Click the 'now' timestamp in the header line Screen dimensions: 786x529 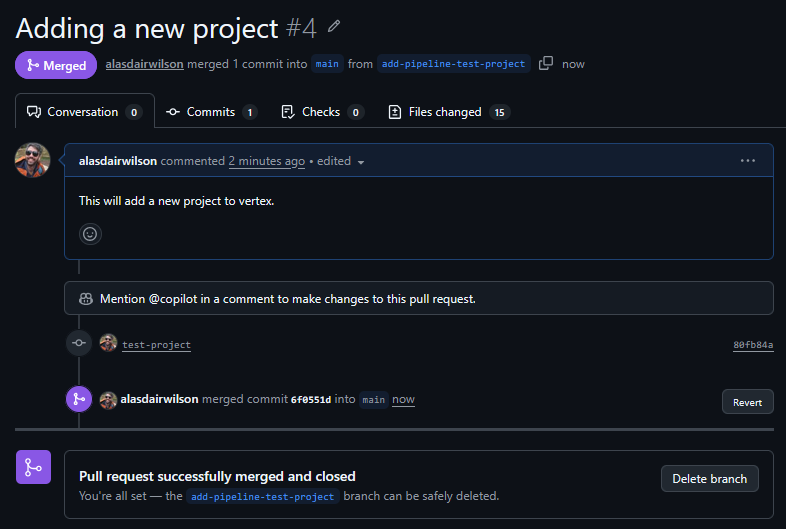573,64
